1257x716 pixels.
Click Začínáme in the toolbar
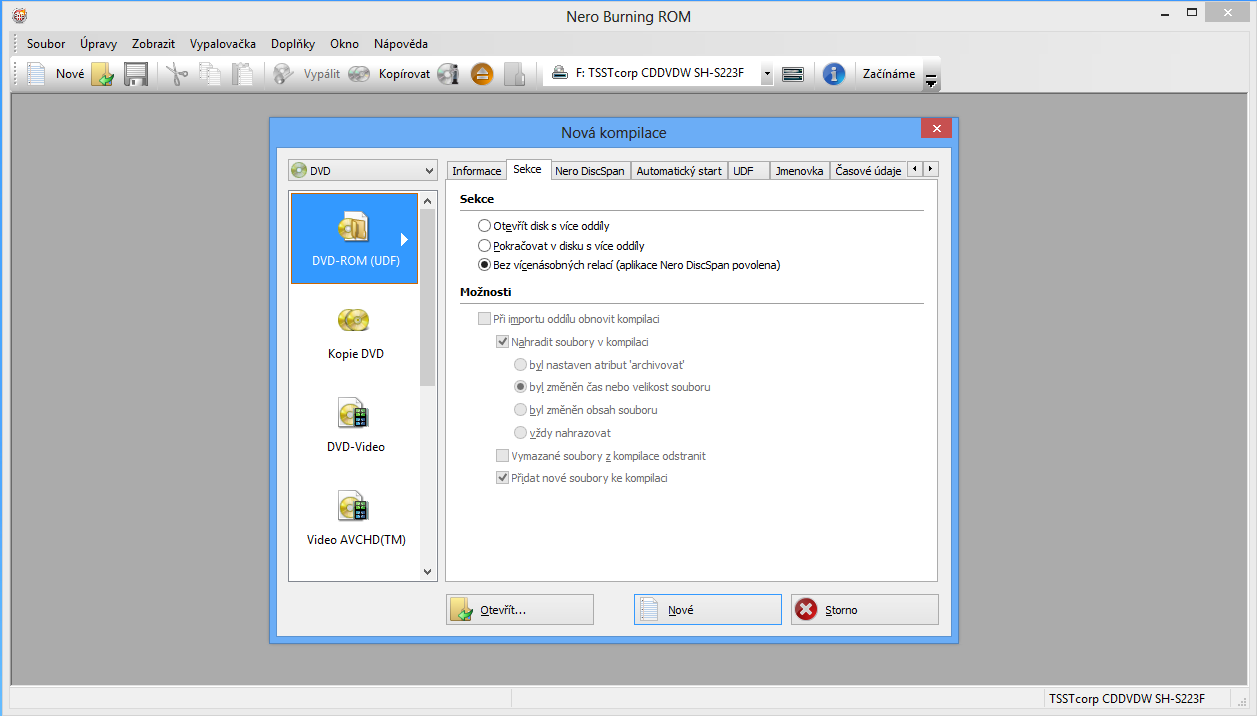pos(889,74)
